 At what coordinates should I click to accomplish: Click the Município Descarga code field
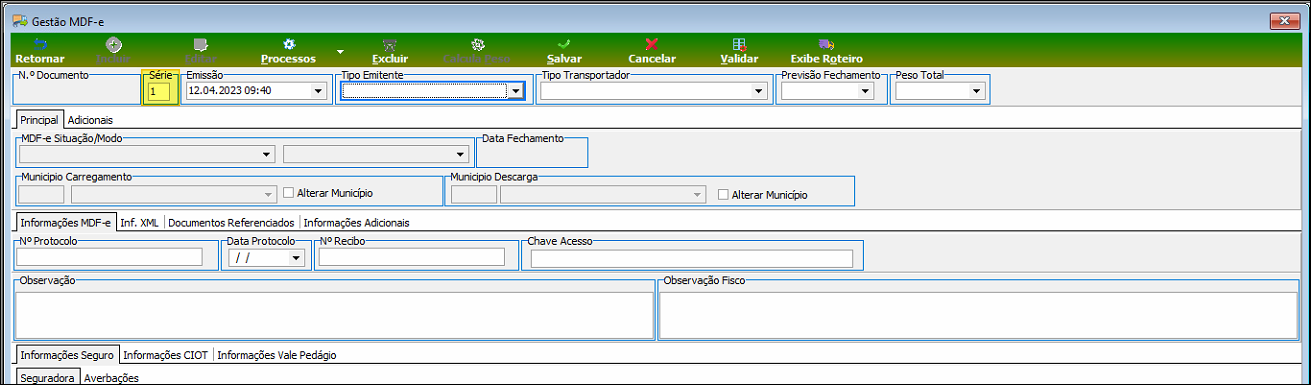[x=473, y=195]
